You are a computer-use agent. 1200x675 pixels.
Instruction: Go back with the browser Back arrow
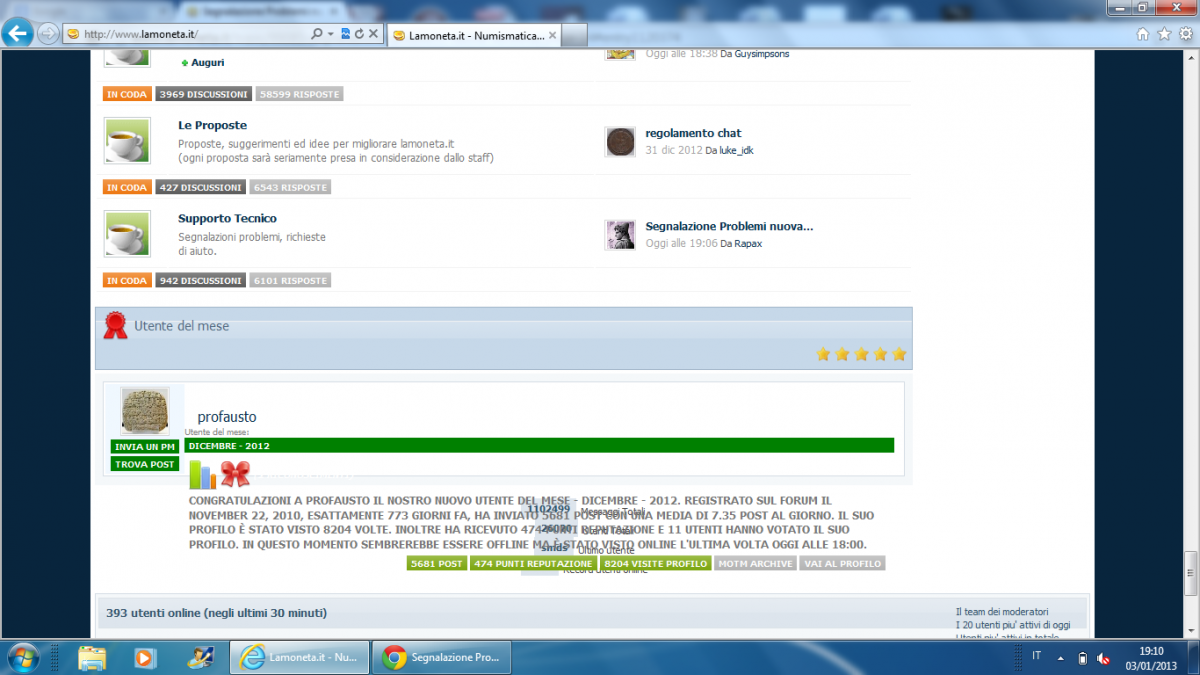coord(18,33)
